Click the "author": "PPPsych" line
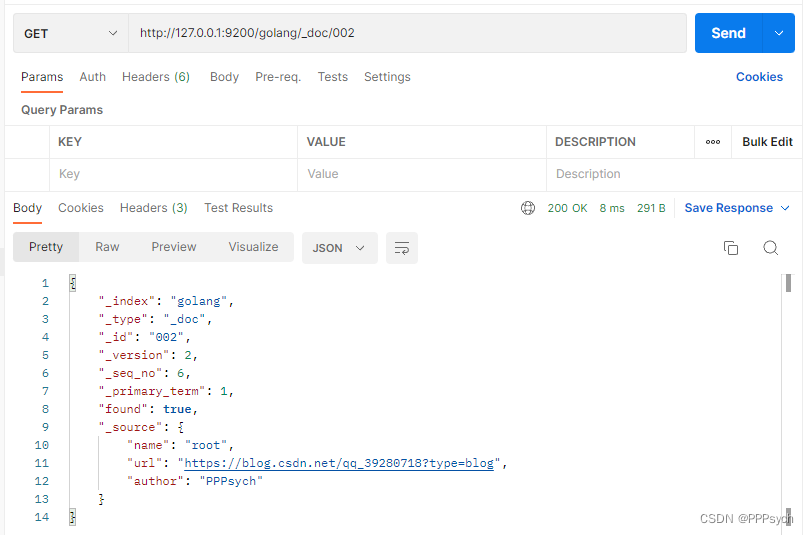This screenshot has height=535, width=809. [x=195, y=481]
